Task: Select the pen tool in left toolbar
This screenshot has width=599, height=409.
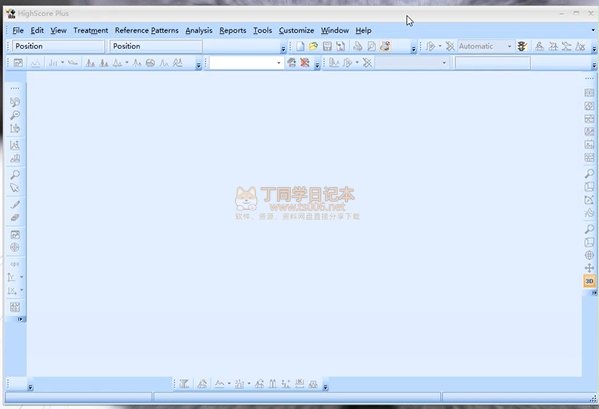Action: [x=15, y=205]
